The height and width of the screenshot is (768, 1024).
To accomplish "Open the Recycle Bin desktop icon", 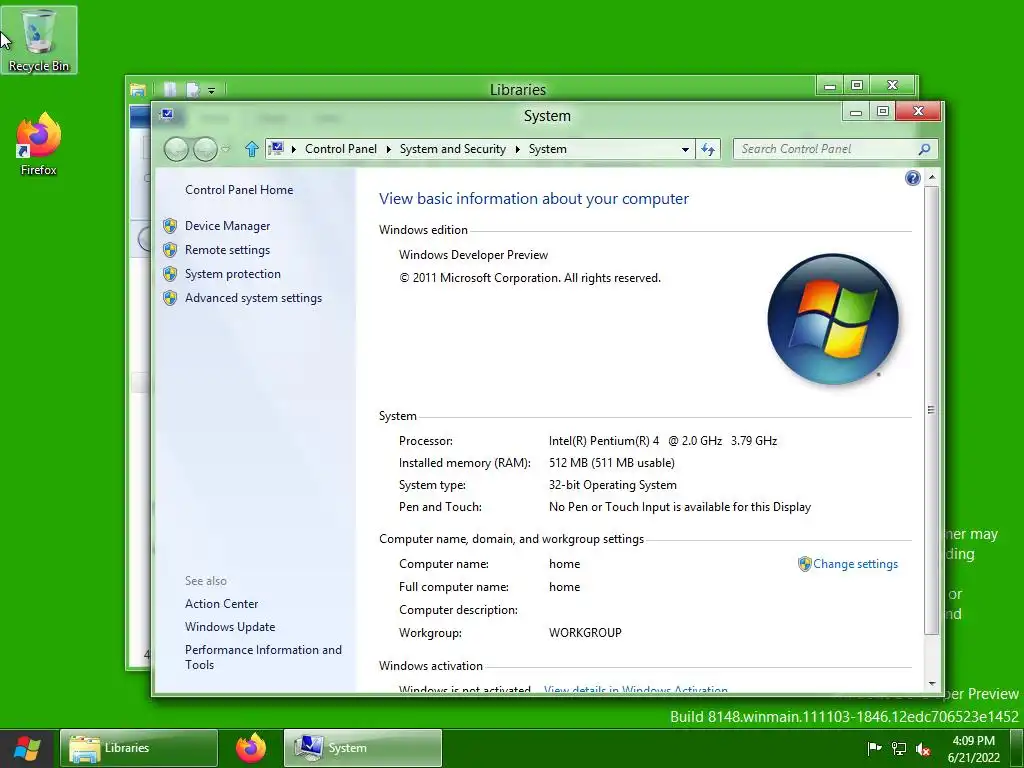I will (x=39, y=40).
